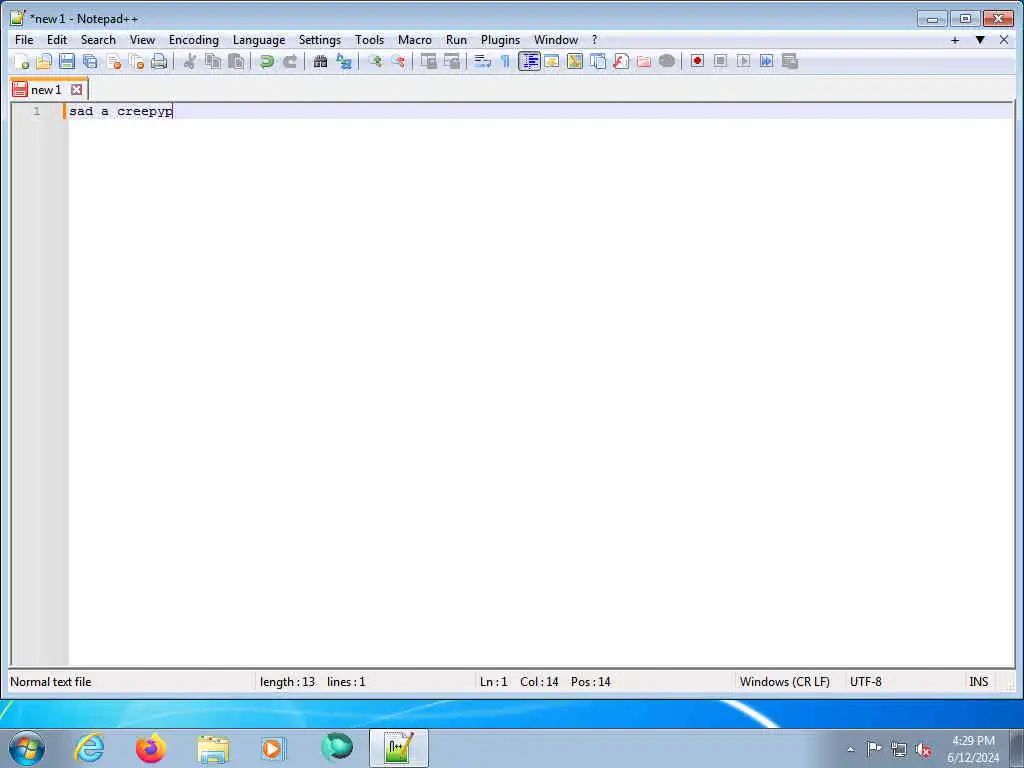Toggle the Document List panel icon
This screenshot has width=1024, height=768.
coord(598,61)
